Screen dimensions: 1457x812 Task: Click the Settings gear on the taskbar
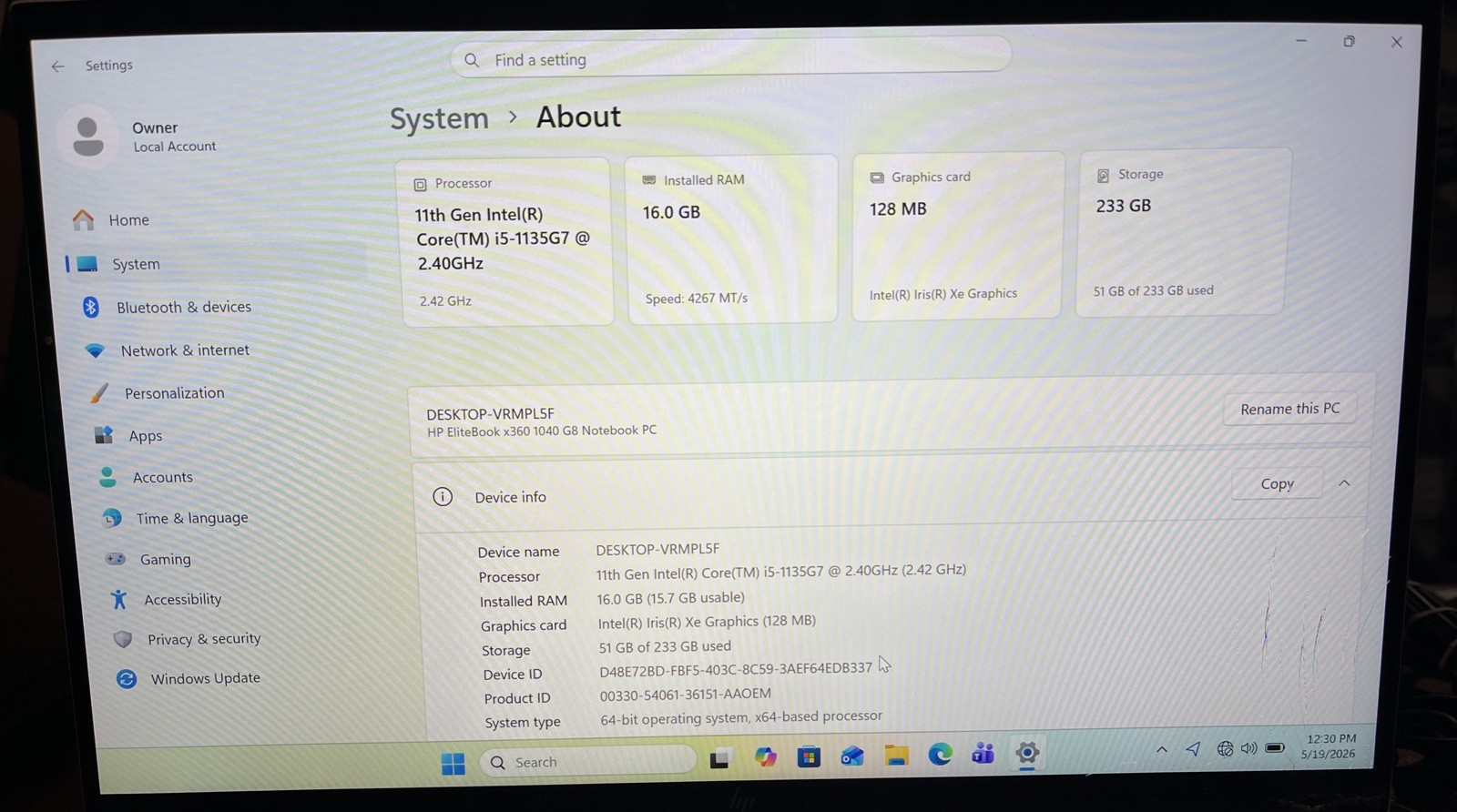pyautogui.click(x=1027, y=753)
